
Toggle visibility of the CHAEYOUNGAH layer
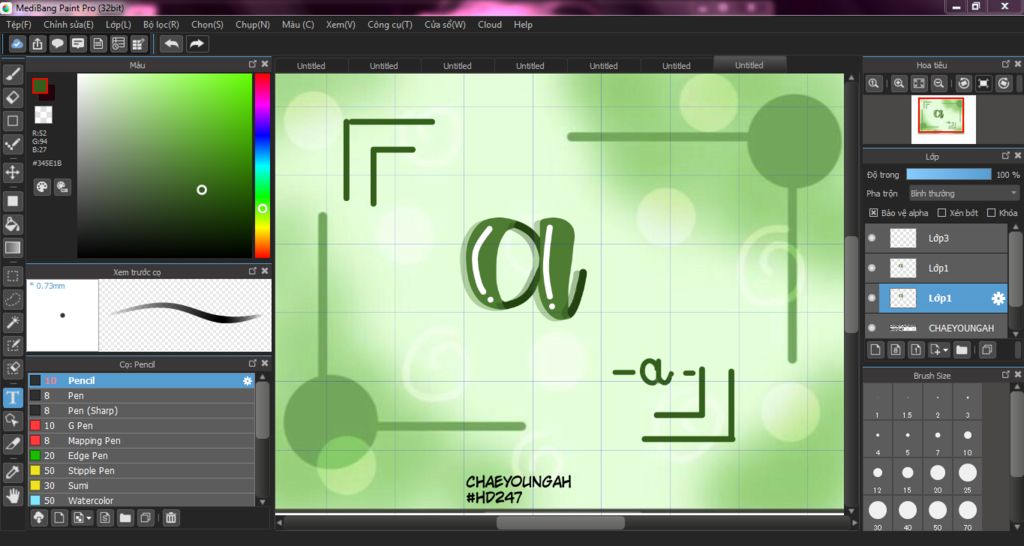872,328
